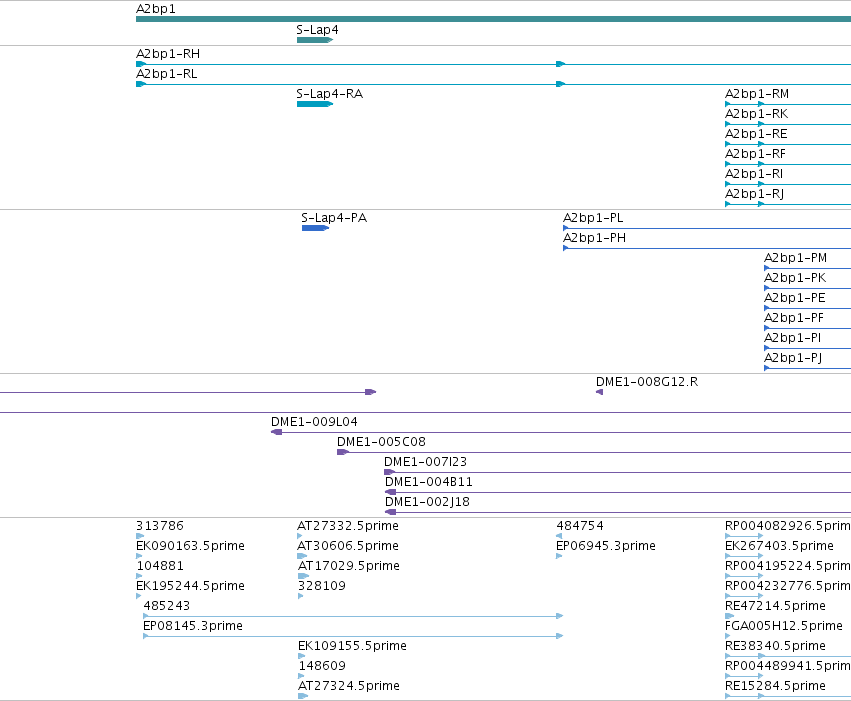Click the A2bp1-PE protein label
The width and height of the screenshot is (851, 701).
[x=795, y=298]
